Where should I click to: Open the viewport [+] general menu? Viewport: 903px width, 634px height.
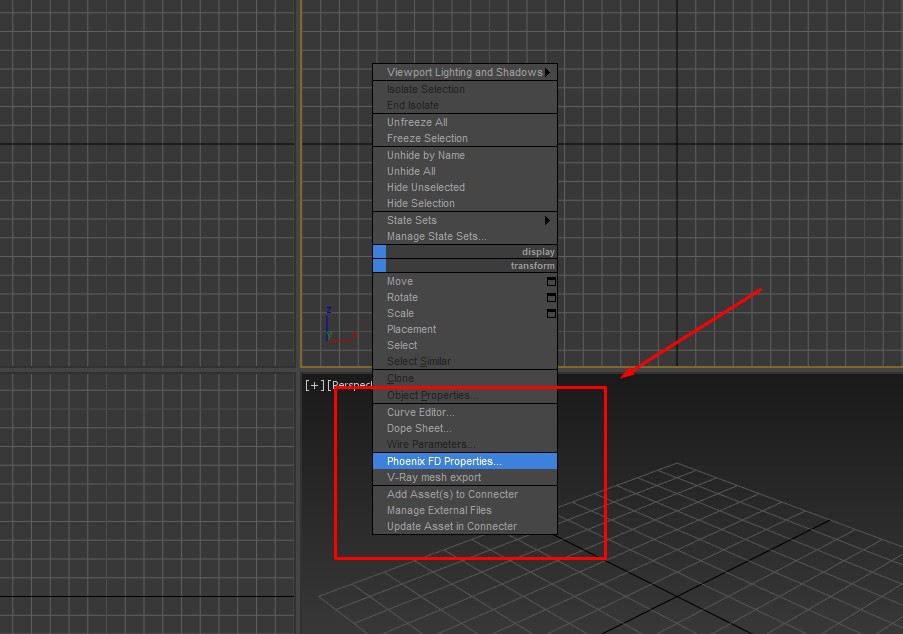pos(315,385)
